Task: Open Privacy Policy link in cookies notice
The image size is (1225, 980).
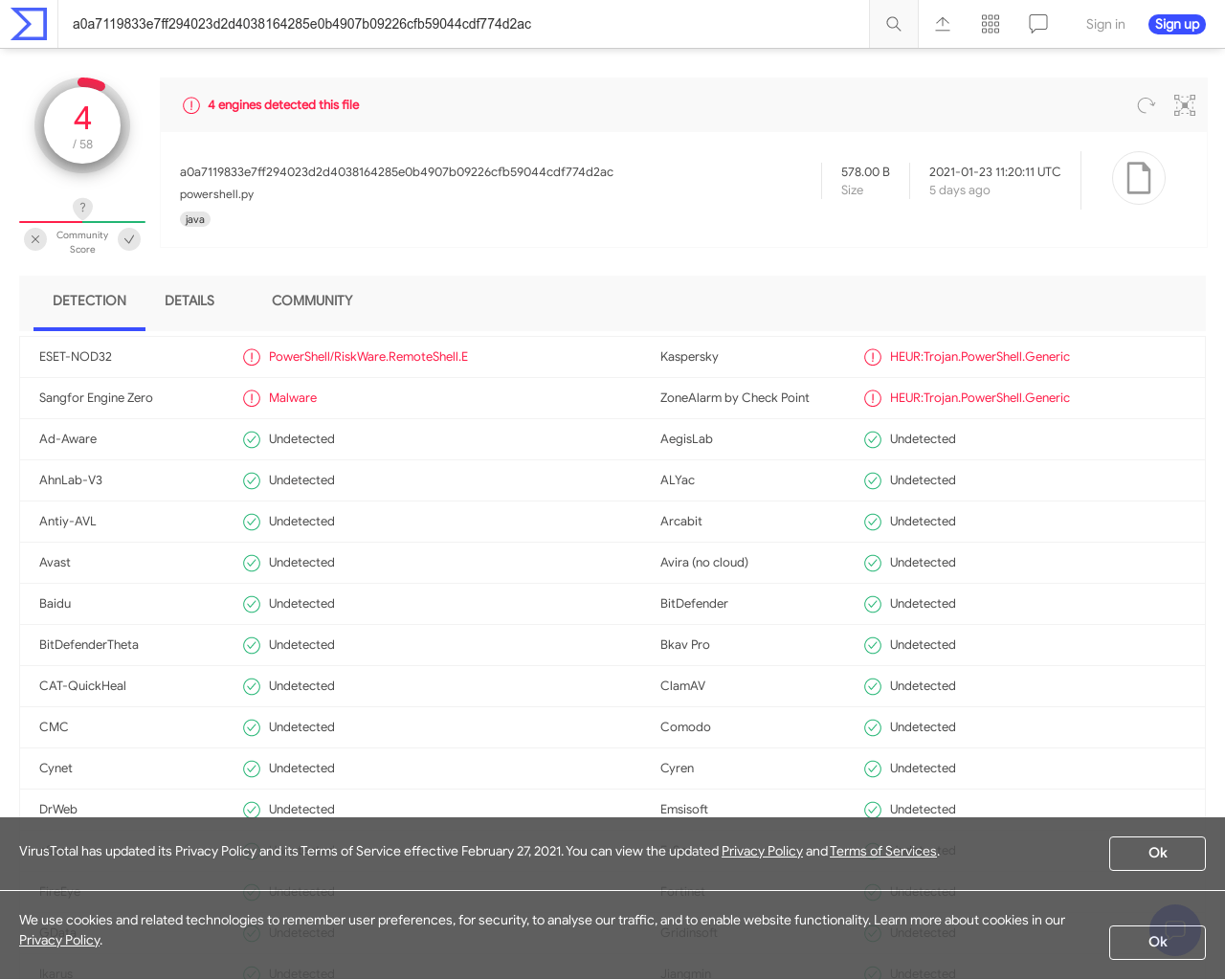Action: [59, 940]
